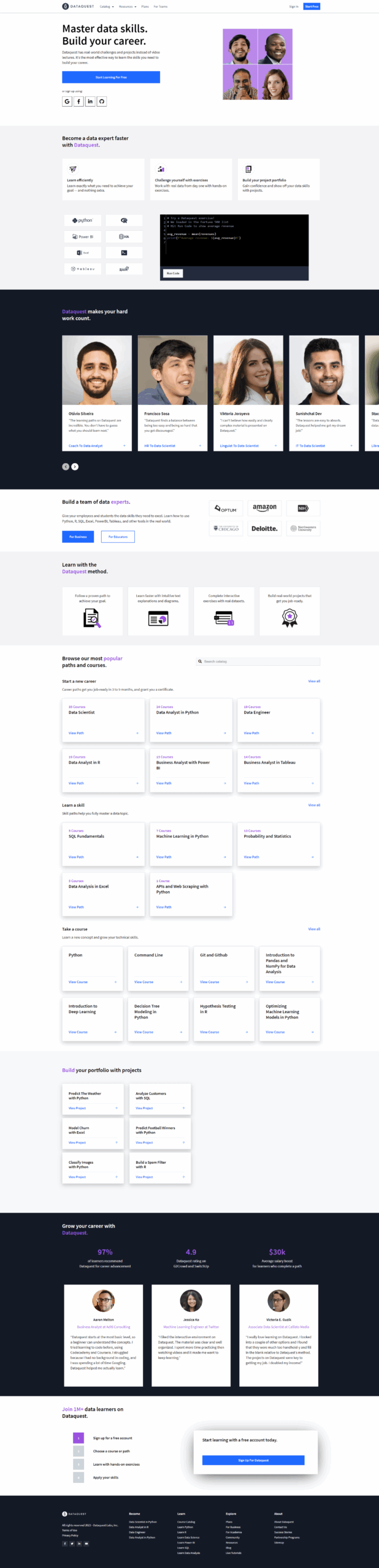Expand the Catalog dropdown menu
This screenshot has width=379, height=1568.
click(106, 7)
